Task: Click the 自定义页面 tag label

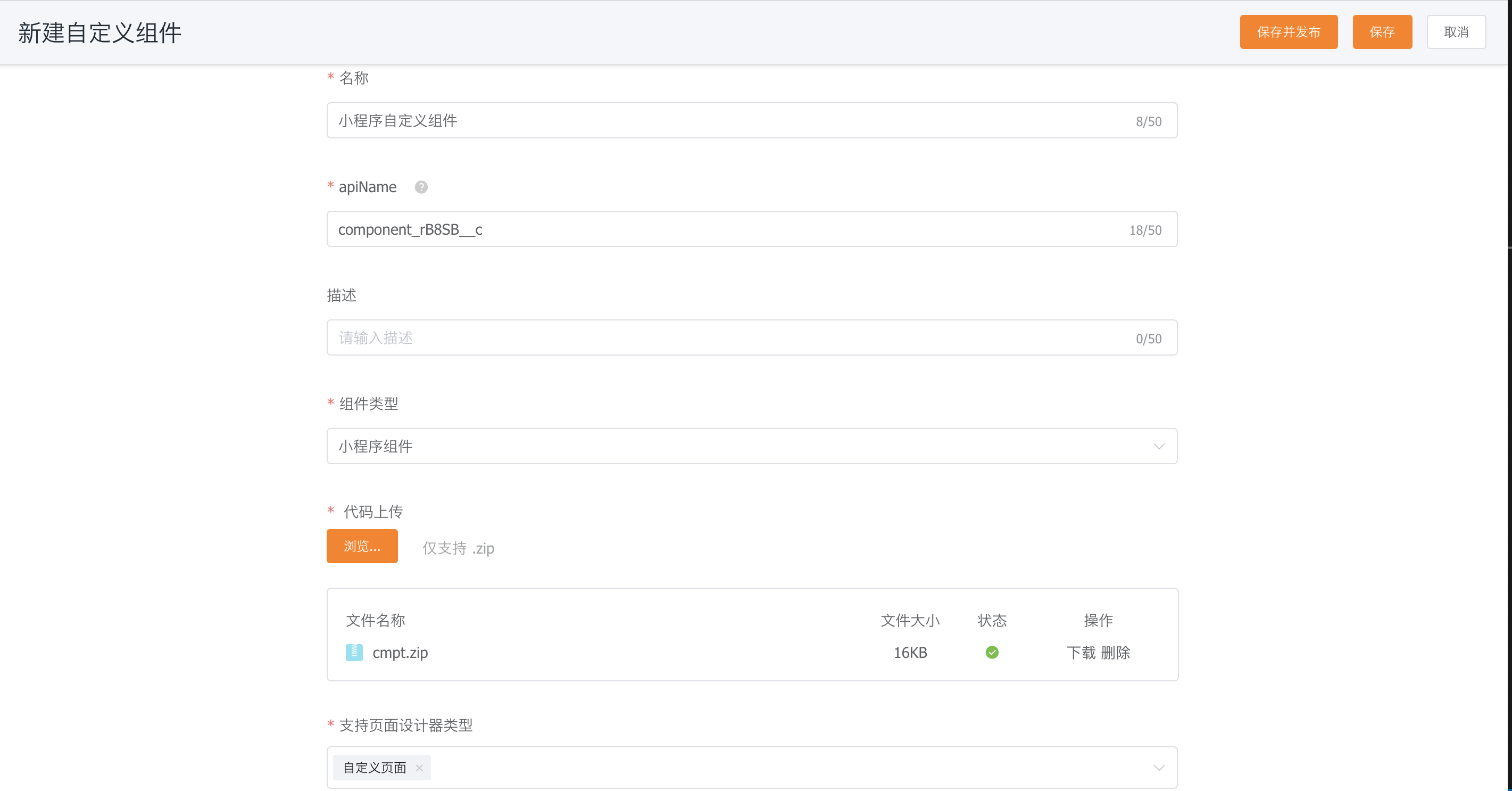Action: click(x=375, y=768)
